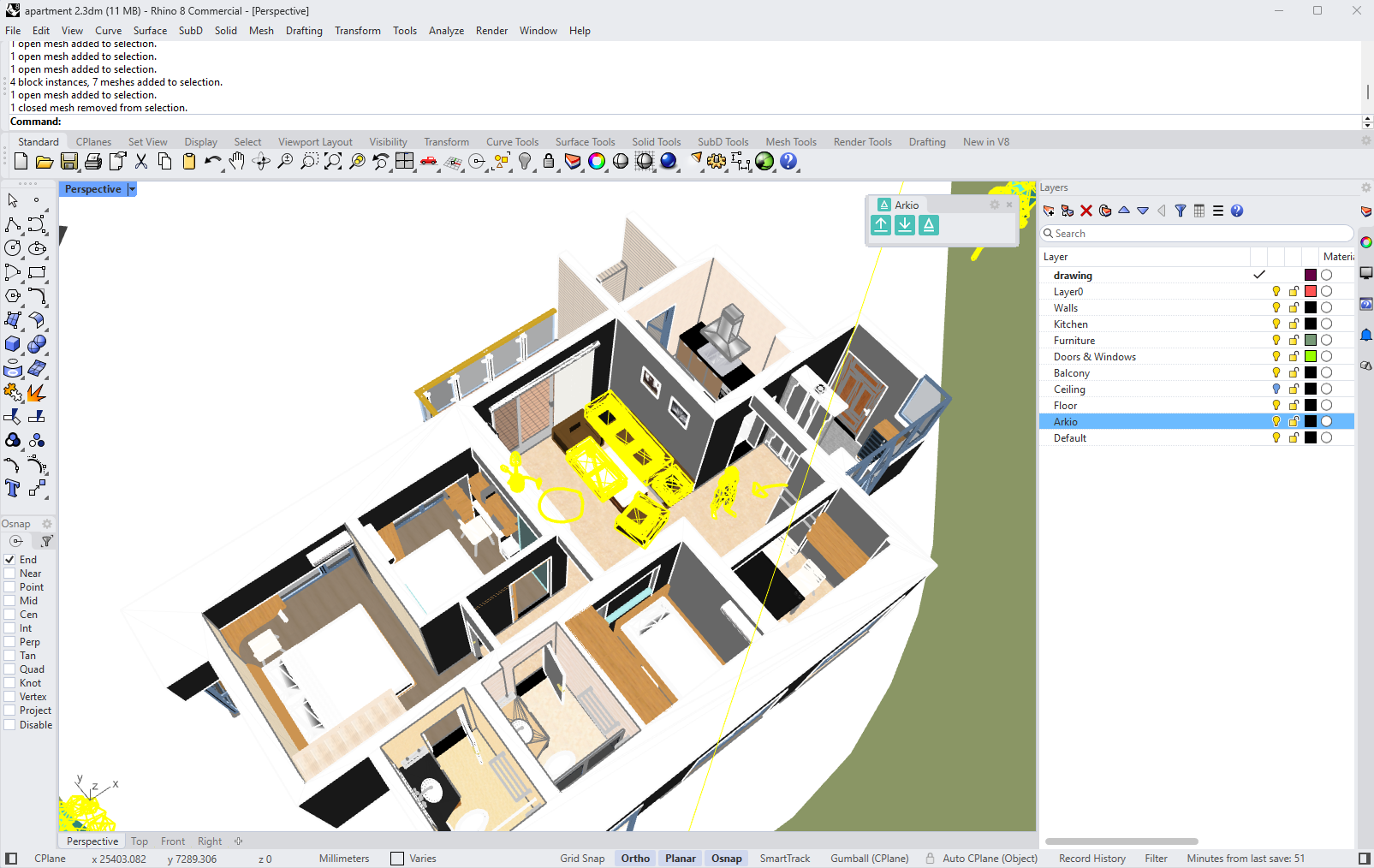The image size is (1374, 868).
Task: Click the Lock padlock toolbar icon
Action: pos(549,161)
